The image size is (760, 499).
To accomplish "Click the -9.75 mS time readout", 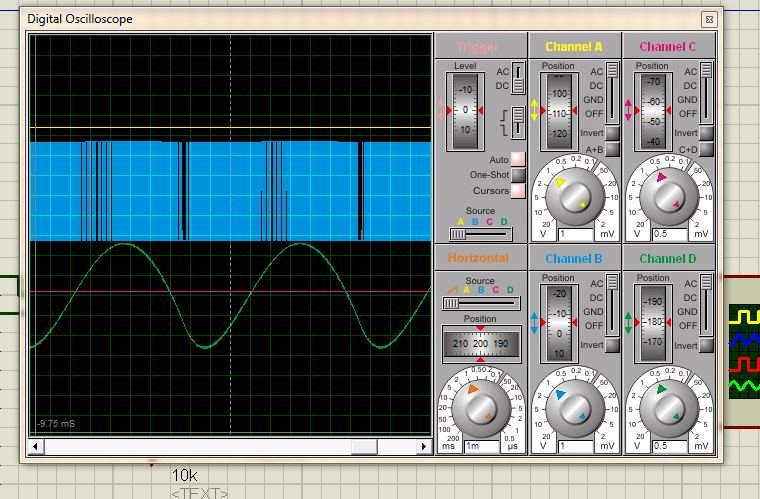I will pyautogui.click(x=56, y=423).
